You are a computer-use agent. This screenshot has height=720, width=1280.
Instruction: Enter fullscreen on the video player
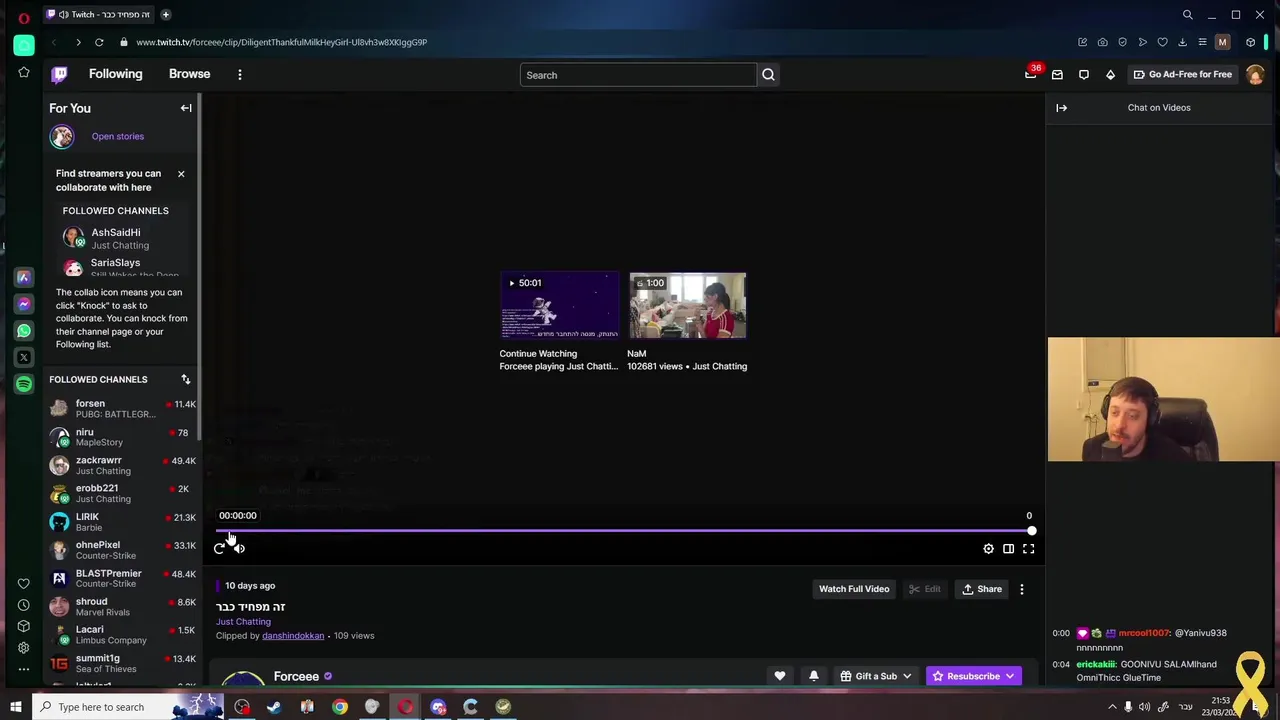pos(1028,548)
